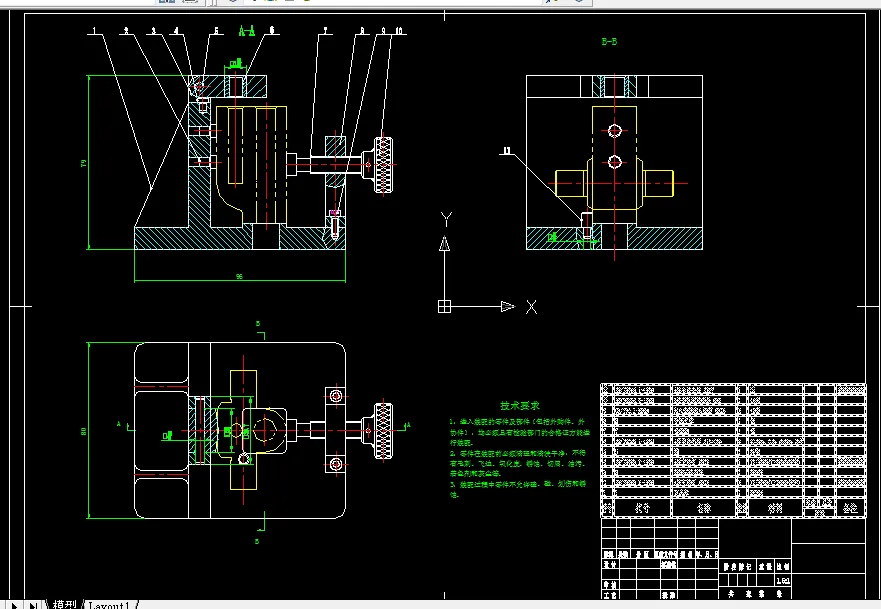Select part balloon number 7
This screenshot has height=609, width=881.
tap(325, 31)
